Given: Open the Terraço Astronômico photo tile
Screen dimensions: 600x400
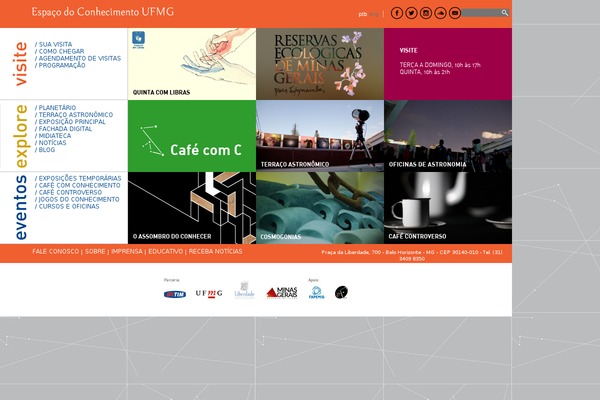Looking at the screenshot, I should coord(320,136).
